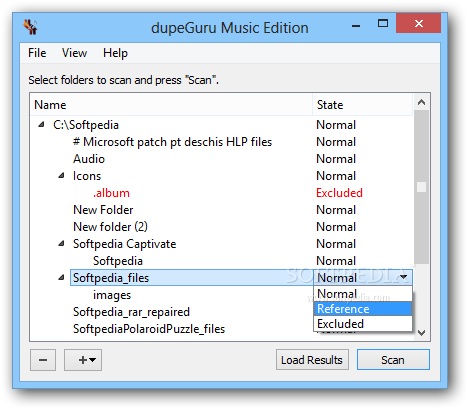Click the vertical scrollbar thumb
The height and width of the screenshot is (409, 468).
421,187
